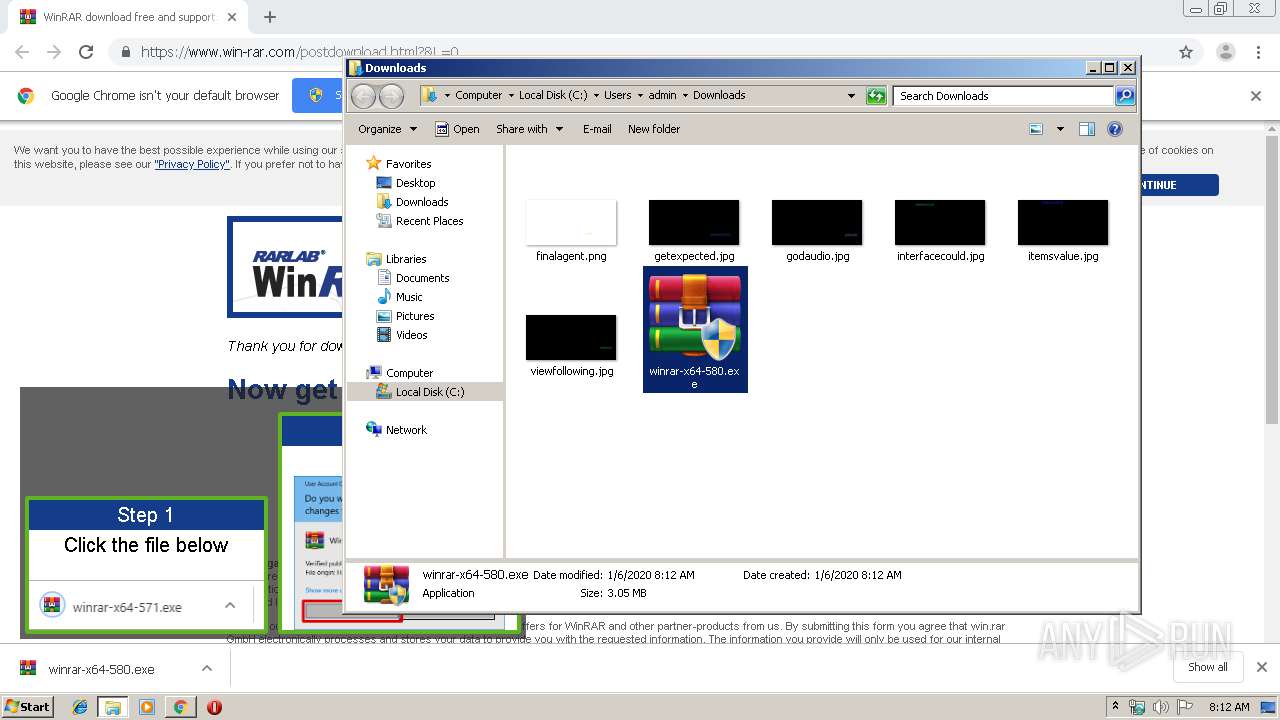Click Chrome's back button
Screen dimensions: 1280x720
[x=22, y=52]
